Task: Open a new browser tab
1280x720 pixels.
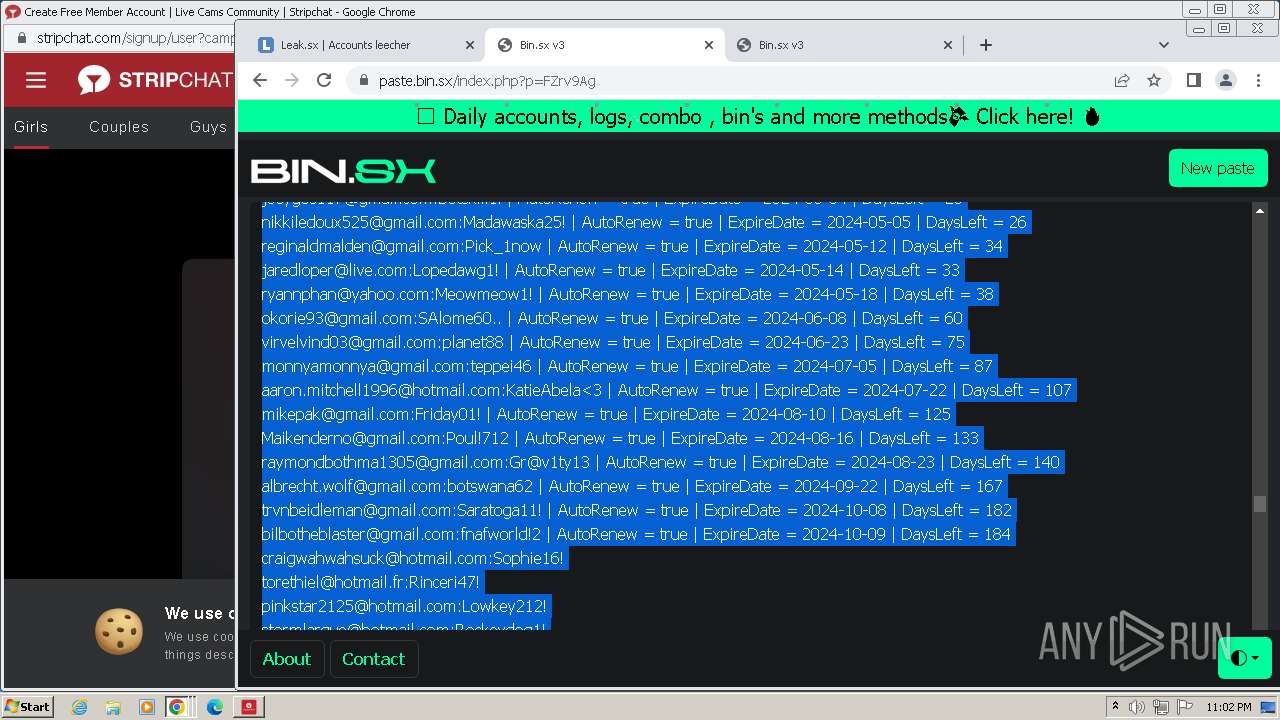Action: coord(986,45)
